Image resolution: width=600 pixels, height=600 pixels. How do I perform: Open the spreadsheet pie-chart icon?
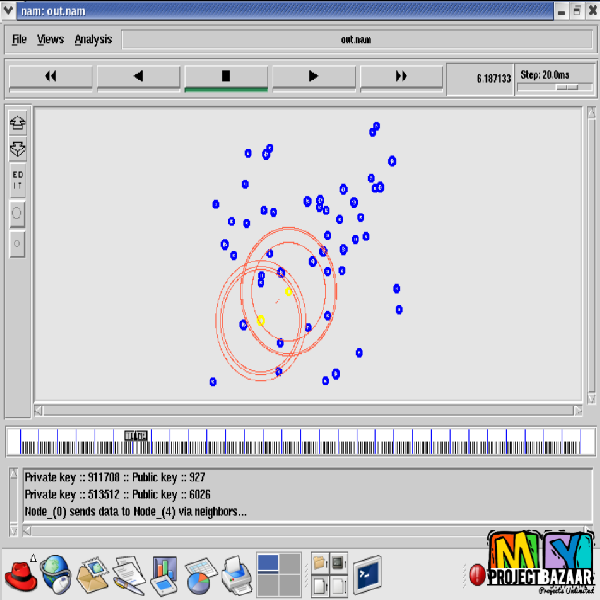point(201,577)
